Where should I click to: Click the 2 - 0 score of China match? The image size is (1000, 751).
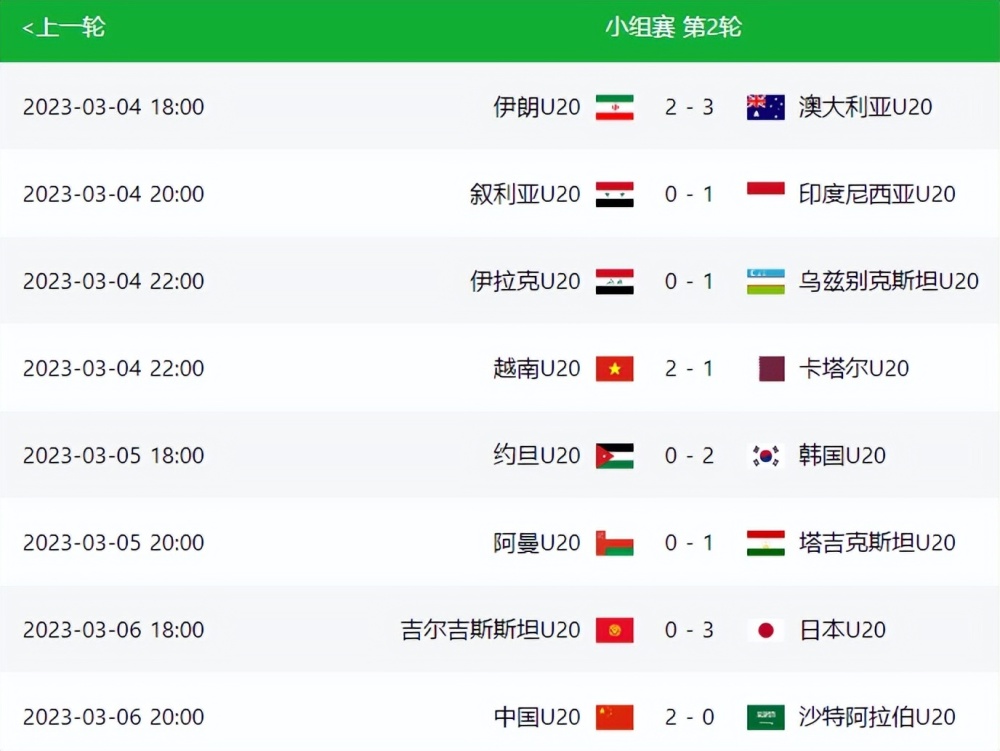(689, 717)
